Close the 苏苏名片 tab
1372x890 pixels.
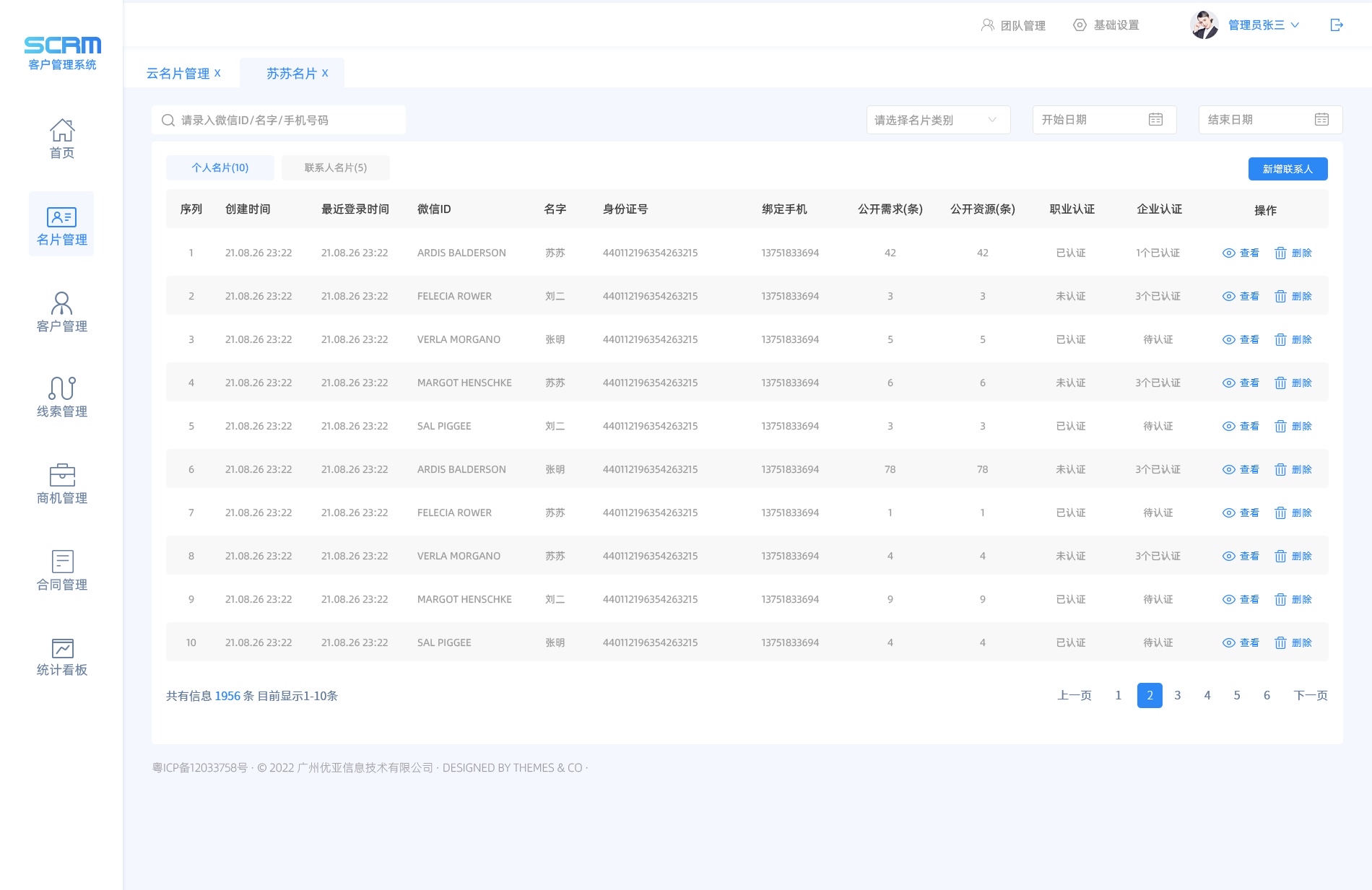tap(325, 73)
